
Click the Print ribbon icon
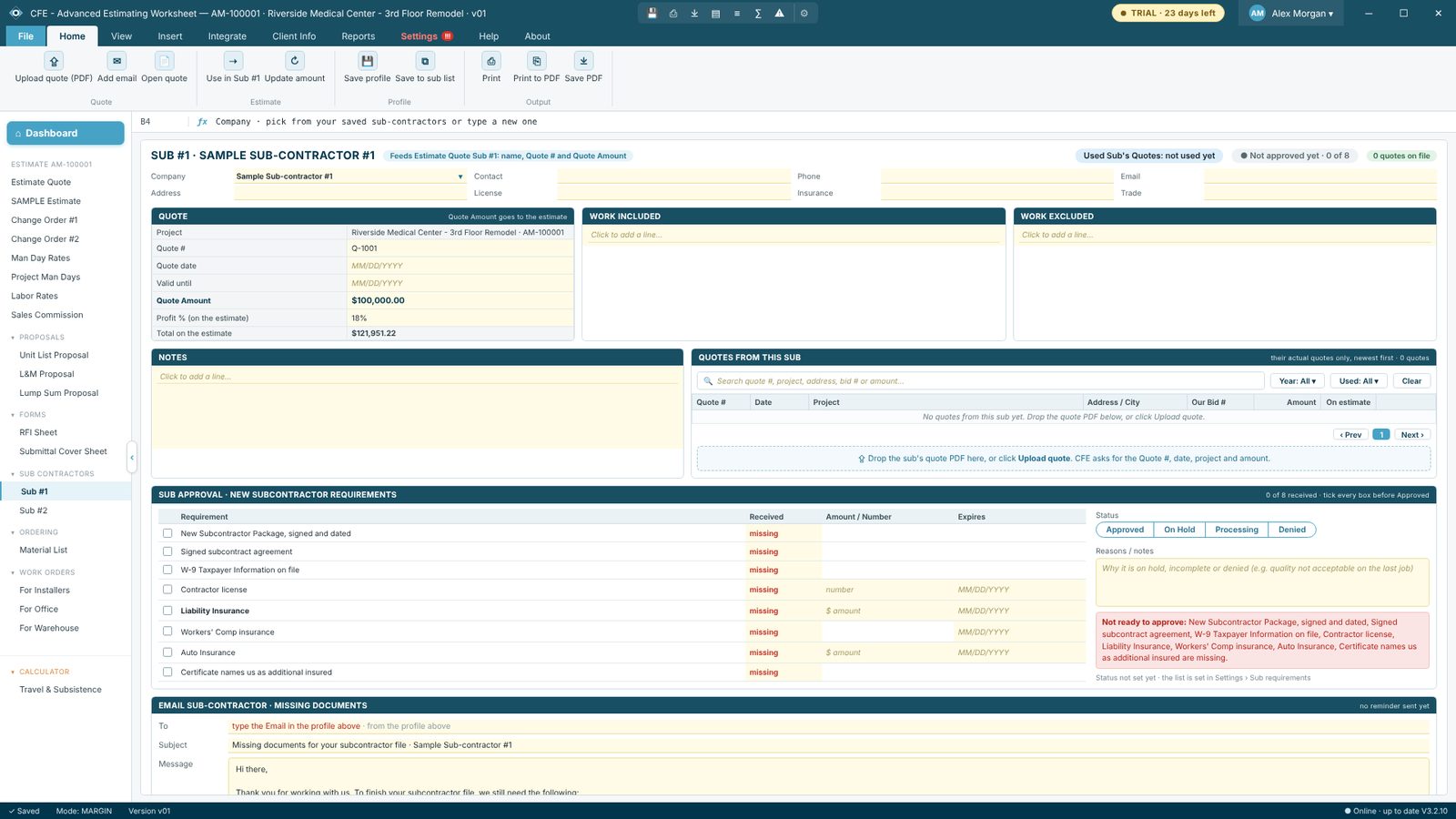click(x=491, y=61)
